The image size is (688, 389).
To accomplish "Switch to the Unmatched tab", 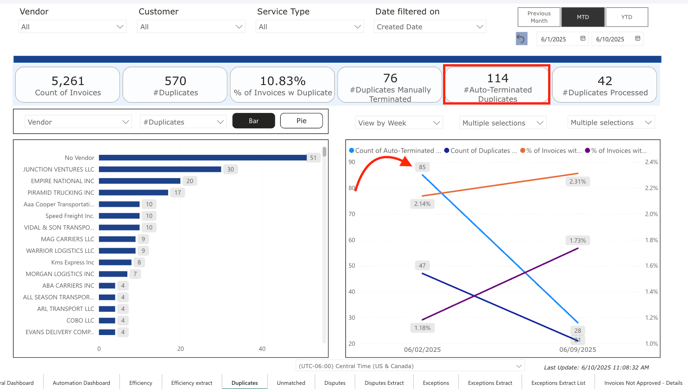I will point(291,383).
